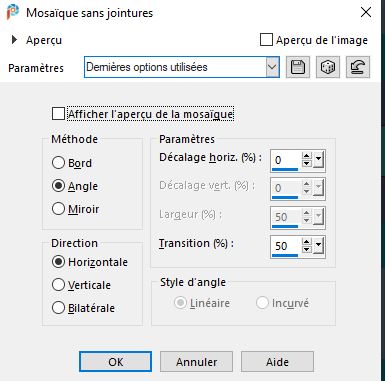Open help with the Aide button
This screenshot has width=385, height=381.
[x=277, y=362]
